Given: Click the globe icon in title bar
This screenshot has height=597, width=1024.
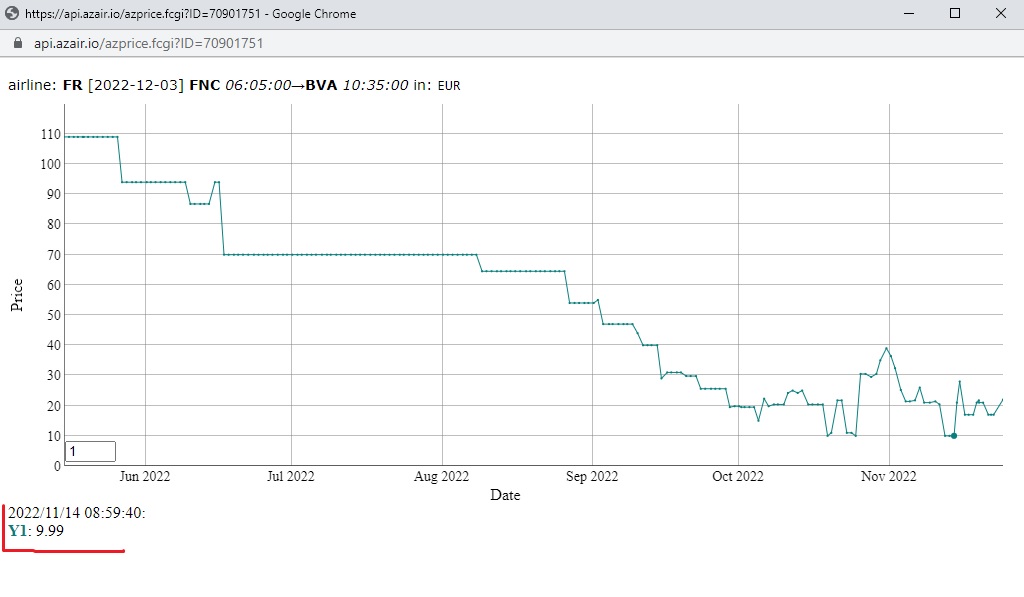Looking at the screenshot, I should 12,13.
